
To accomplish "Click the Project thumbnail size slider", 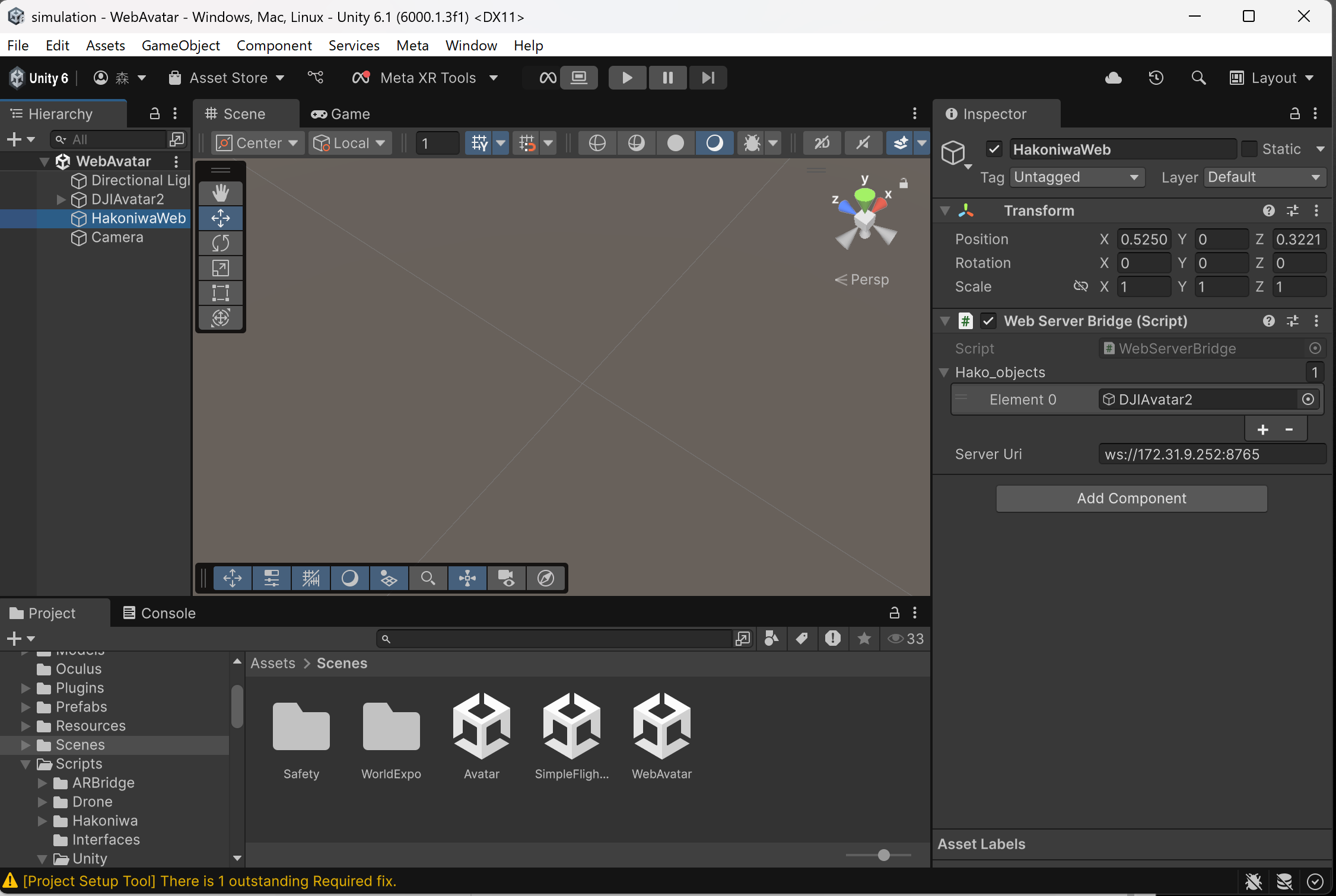I will point(883,854).
